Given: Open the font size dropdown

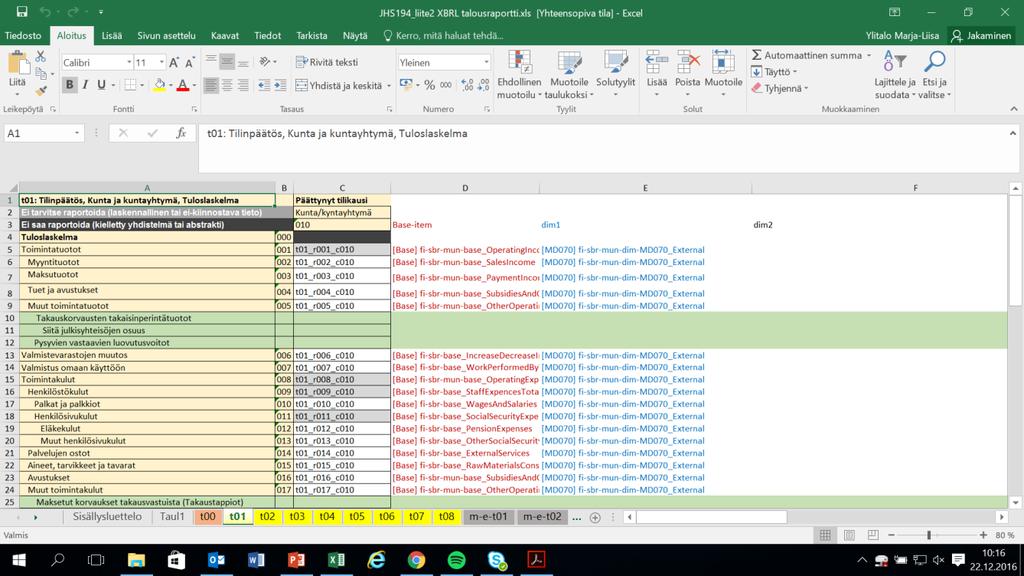Looking at the screenshot, I should [x=161, y=63].
